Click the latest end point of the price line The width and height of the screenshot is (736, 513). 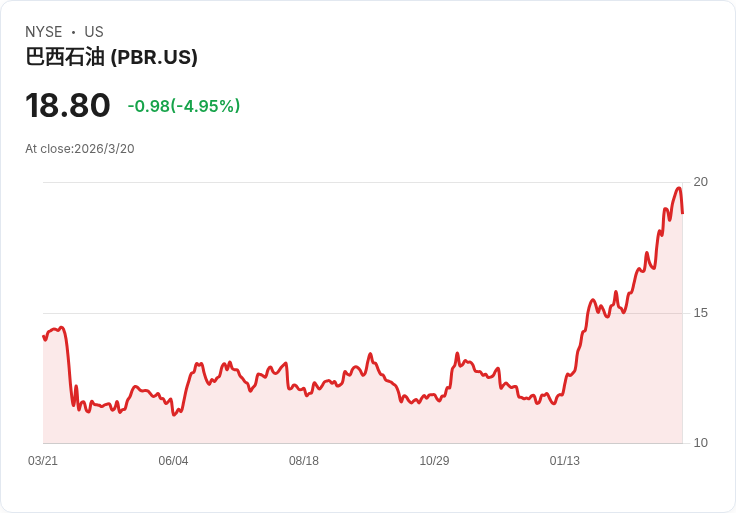(683, 212)
